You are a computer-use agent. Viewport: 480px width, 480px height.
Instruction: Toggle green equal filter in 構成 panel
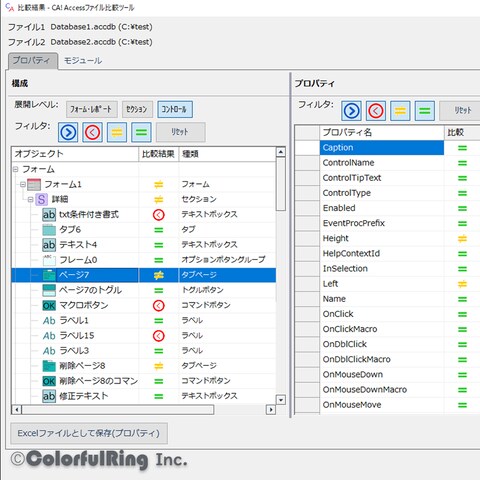tap(141, 132)
